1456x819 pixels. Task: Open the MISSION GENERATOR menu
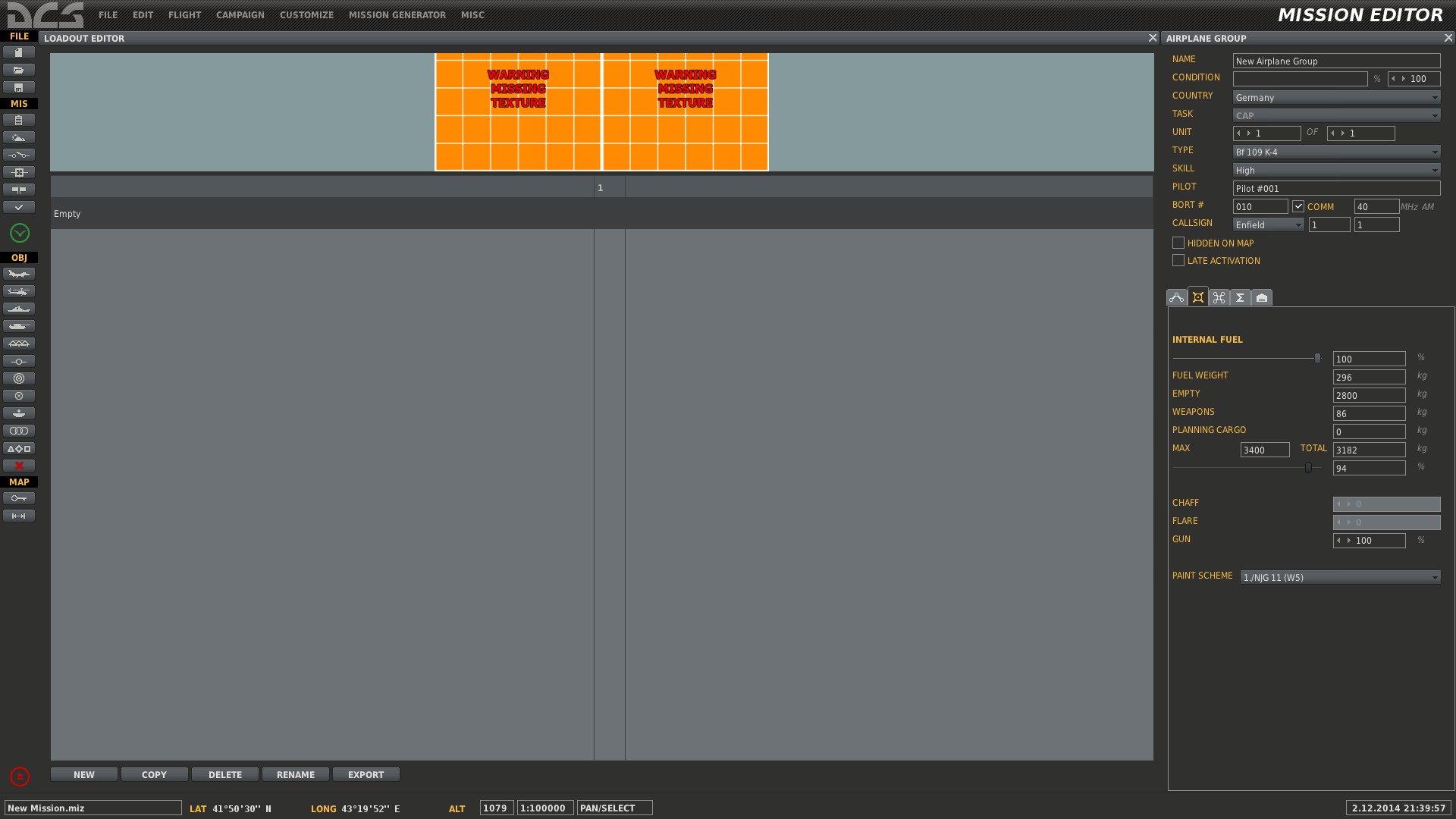coord(397,15)
